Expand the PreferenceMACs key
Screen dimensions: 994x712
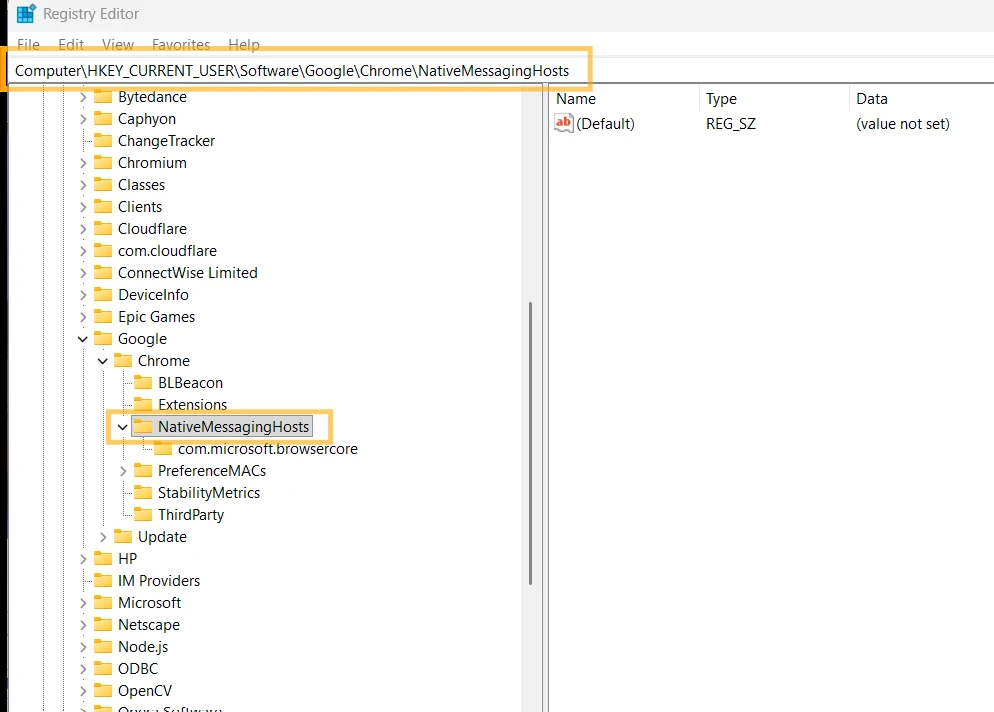click(x=123, y=471)
